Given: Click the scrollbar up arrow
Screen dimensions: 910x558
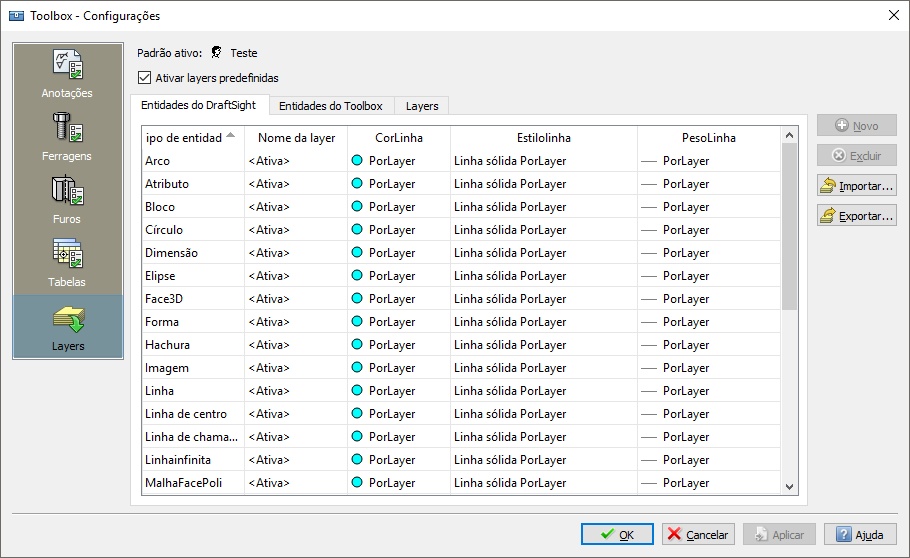Looking at the screenshot, I should click(x=789, y=135).
